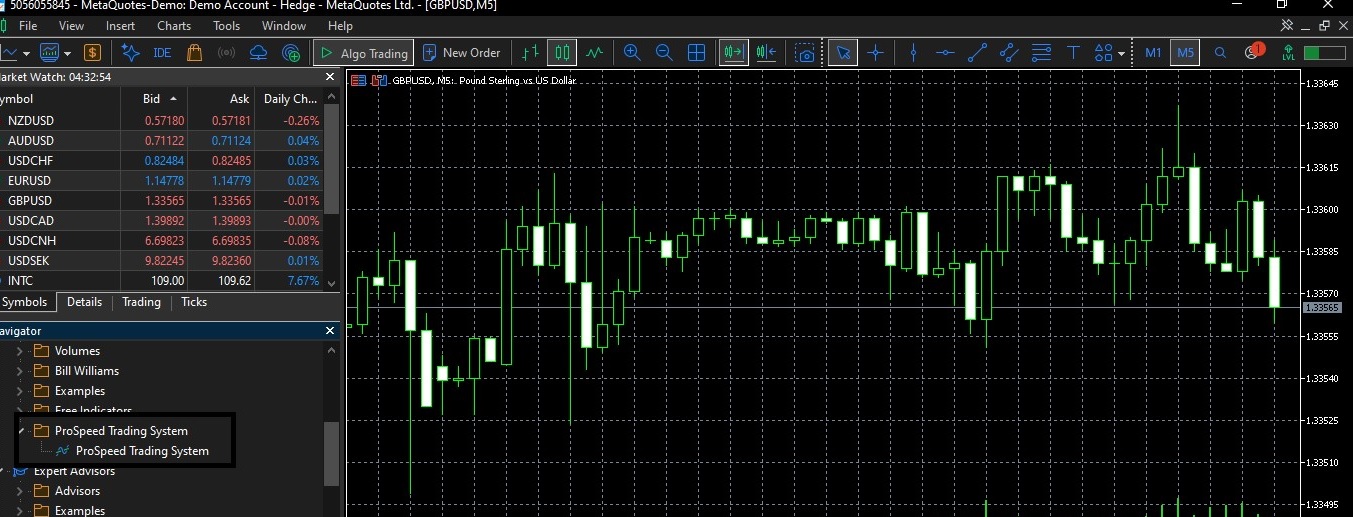
Task: Click the 1.33565 current price label
Action: [x=1322, y=307]
